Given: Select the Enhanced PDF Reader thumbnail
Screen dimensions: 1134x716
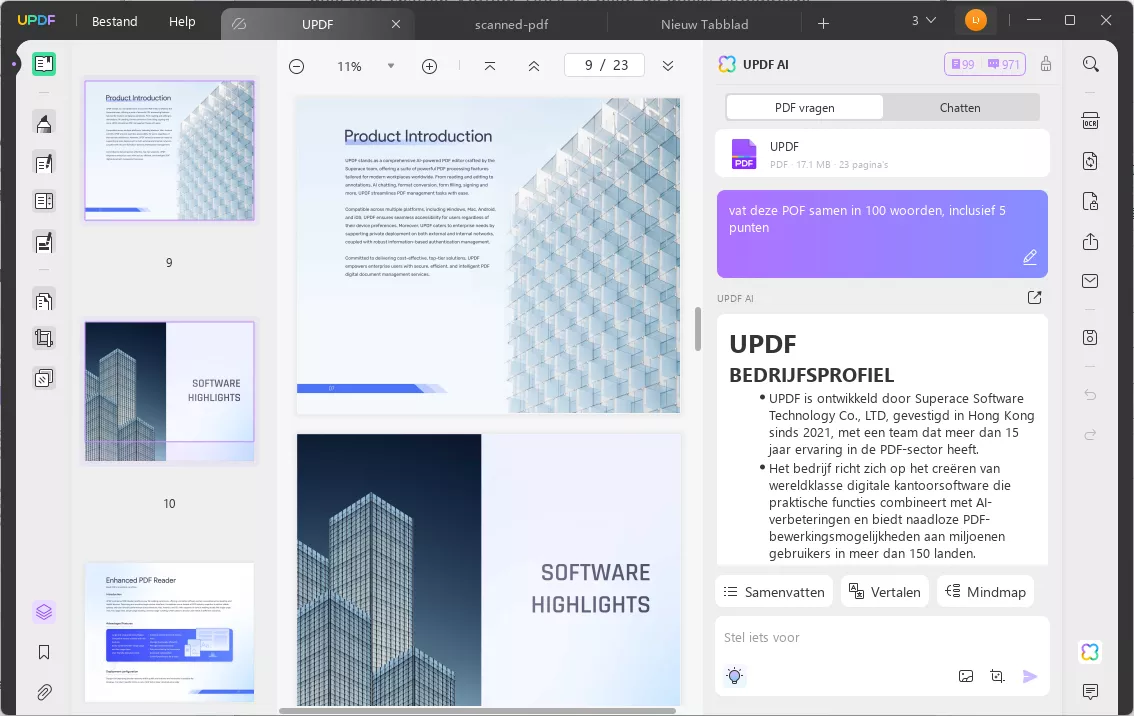Looking at the screenshot, I should point(169,632).
